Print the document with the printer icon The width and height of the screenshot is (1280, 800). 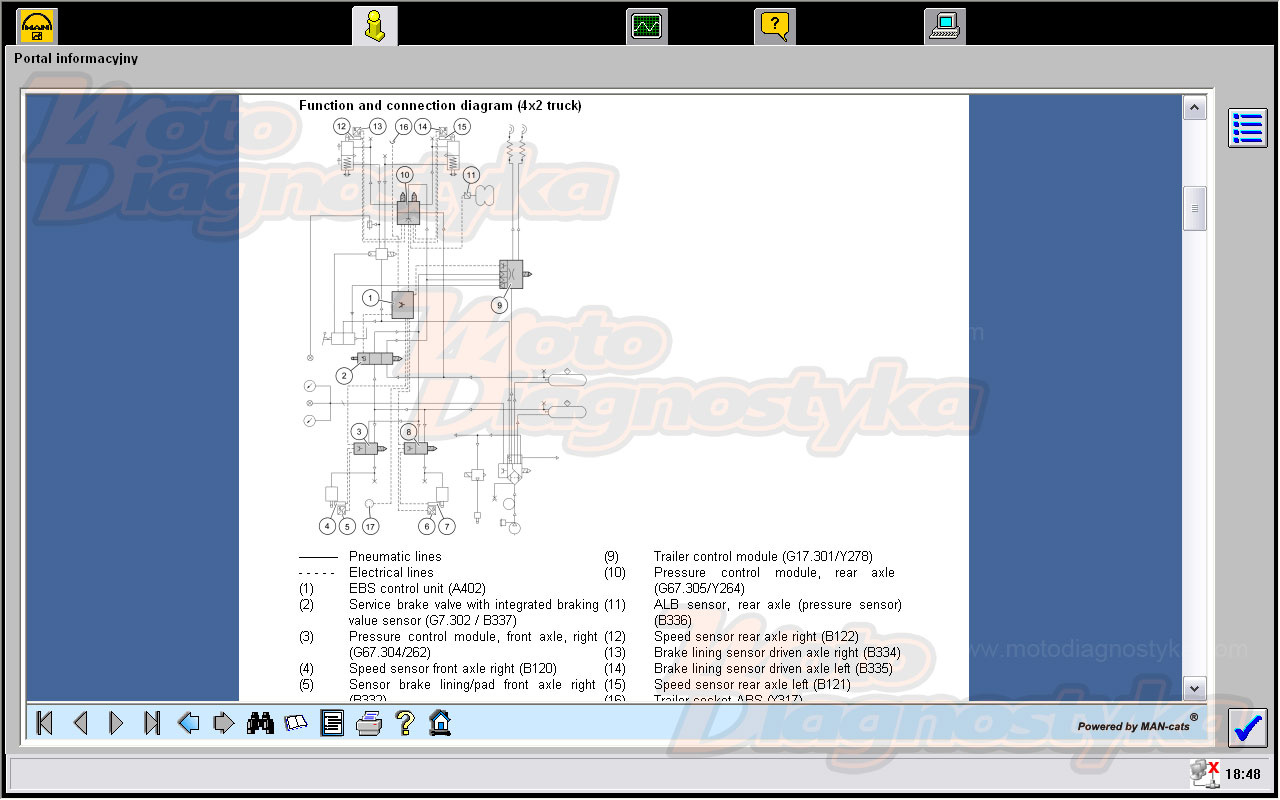point(369,722)
